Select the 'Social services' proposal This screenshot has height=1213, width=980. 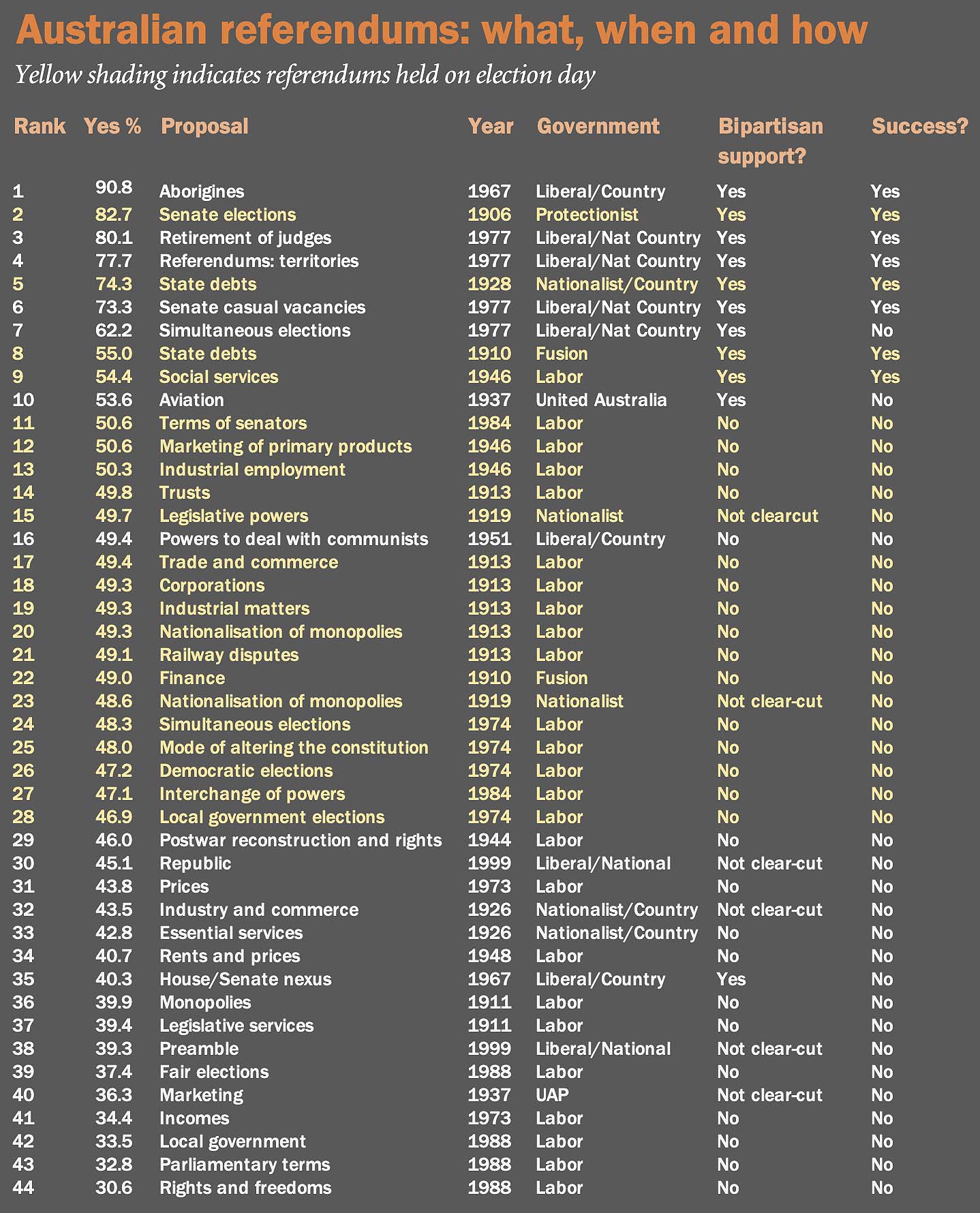(x=219, y=377)
